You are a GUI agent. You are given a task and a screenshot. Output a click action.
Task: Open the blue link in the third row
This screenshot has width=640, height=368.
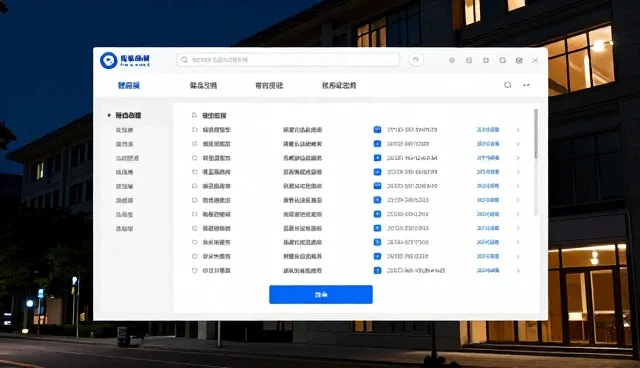[x=488, y=158]
